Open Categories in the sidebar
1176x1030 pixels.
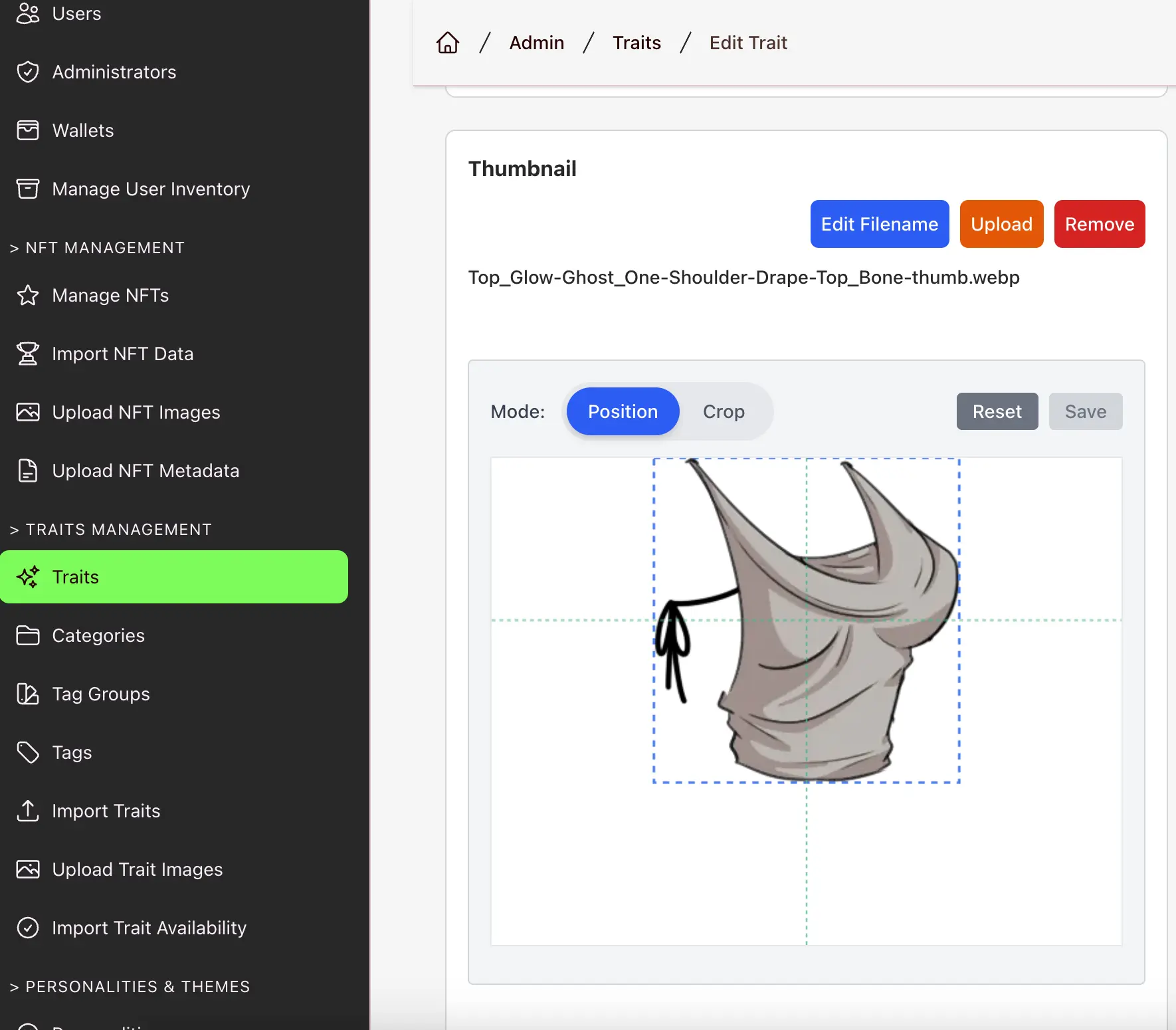click(98, 635)
